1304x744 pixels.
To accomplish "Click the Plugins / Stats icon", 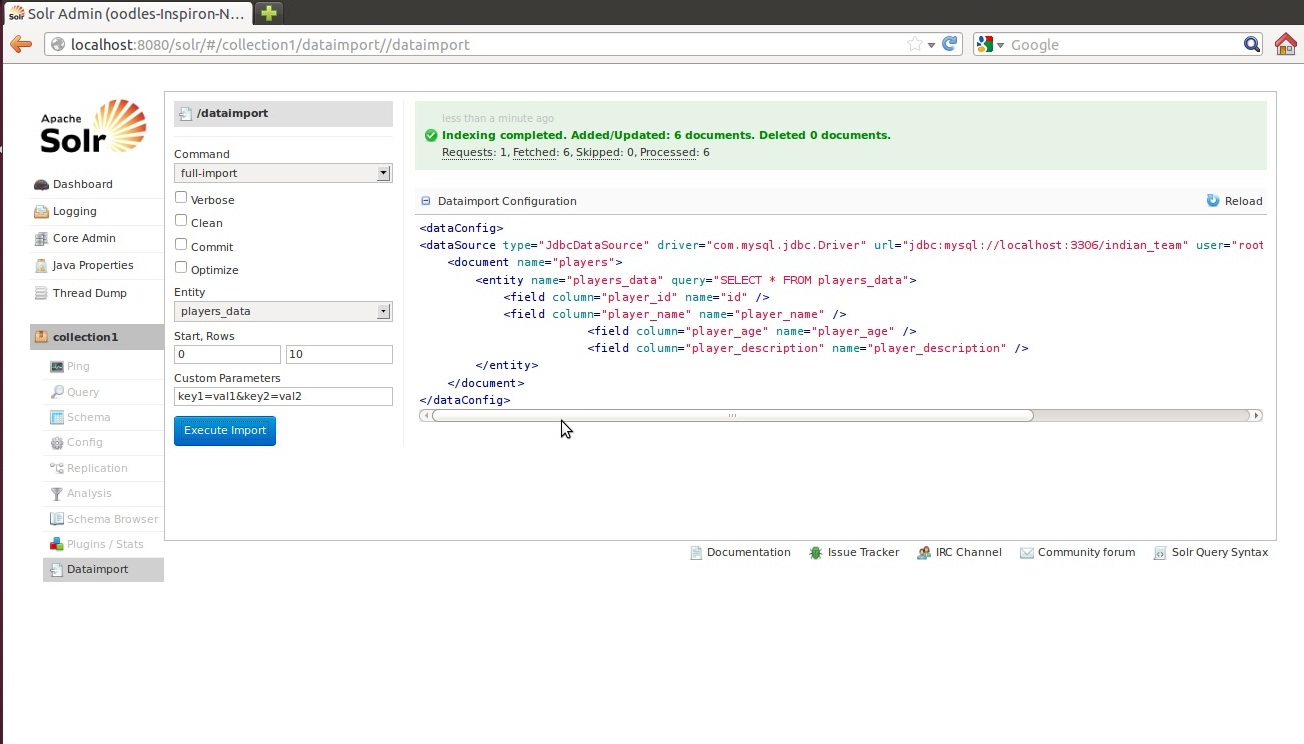I will point(57,544).
